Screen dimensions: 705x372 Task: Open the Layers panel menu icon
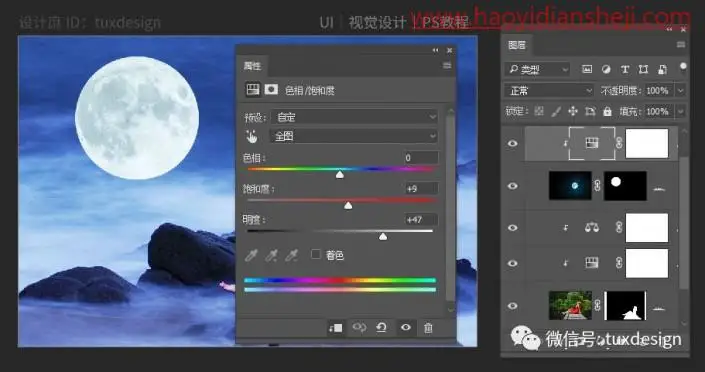click(681, 44)
